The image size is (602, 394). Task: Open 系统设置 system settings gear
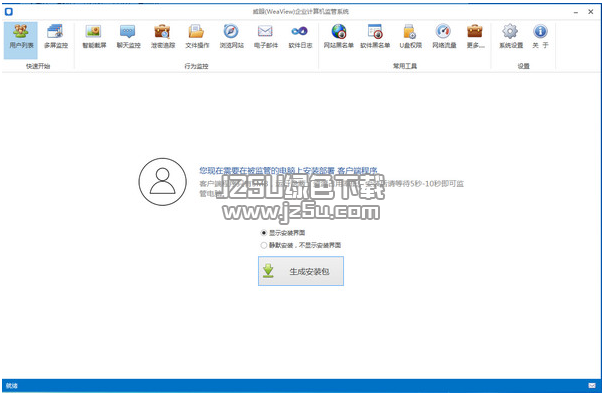tap(511, 36)
